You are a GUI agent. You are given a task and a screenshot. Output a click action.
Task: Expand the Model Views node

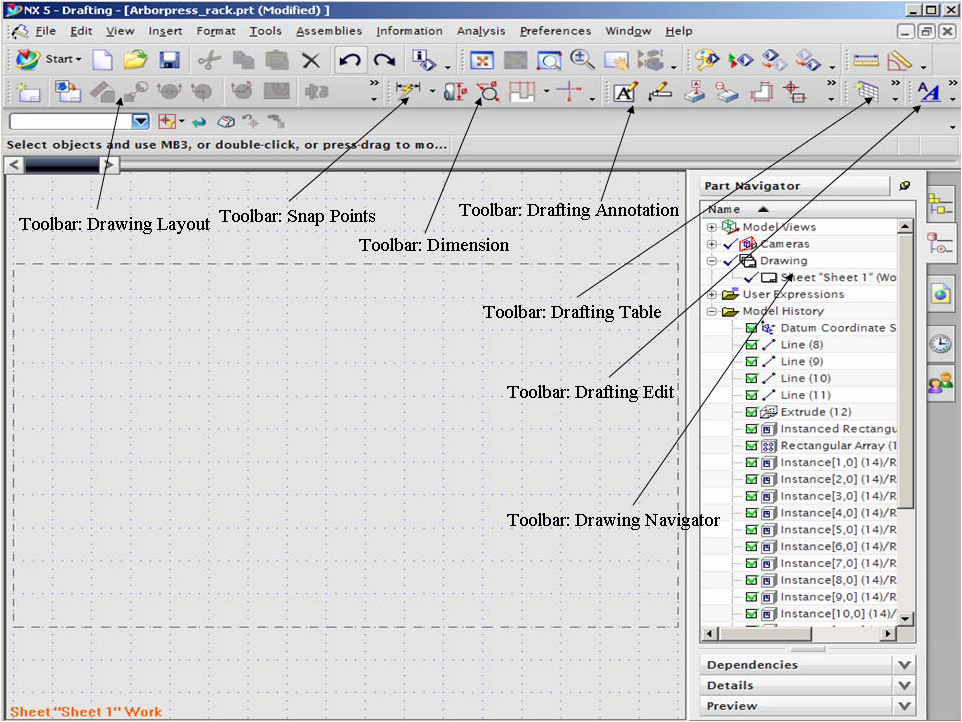click(710, 227)
